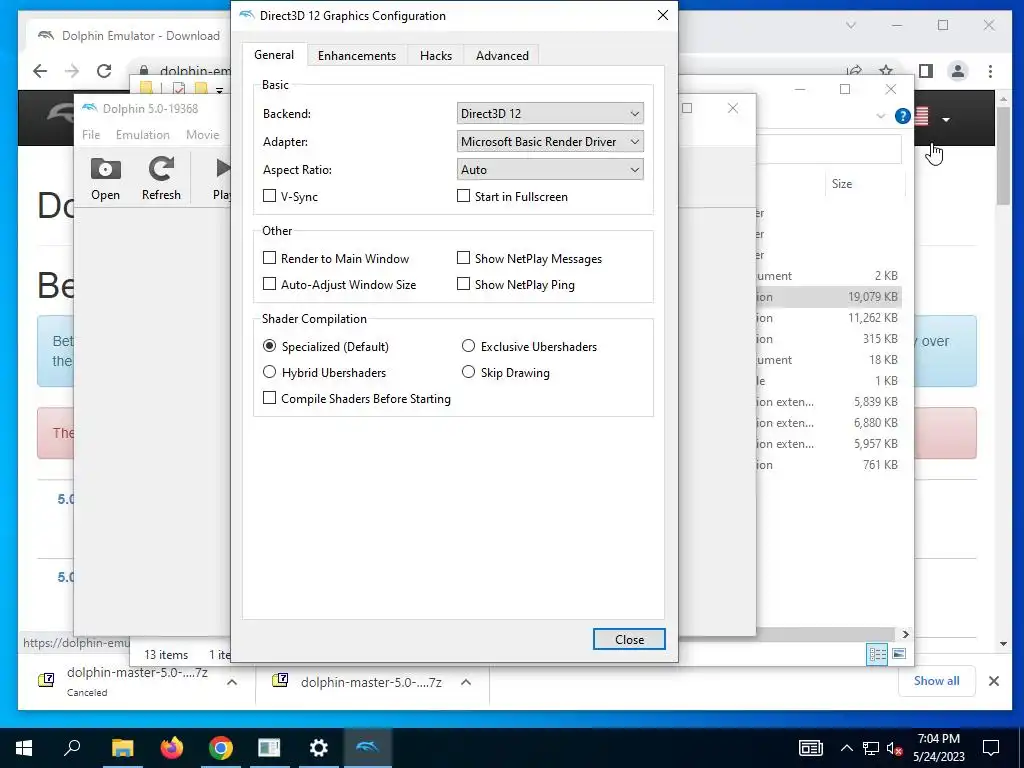Switch to the Advanced tab

(x=502, y=56)
